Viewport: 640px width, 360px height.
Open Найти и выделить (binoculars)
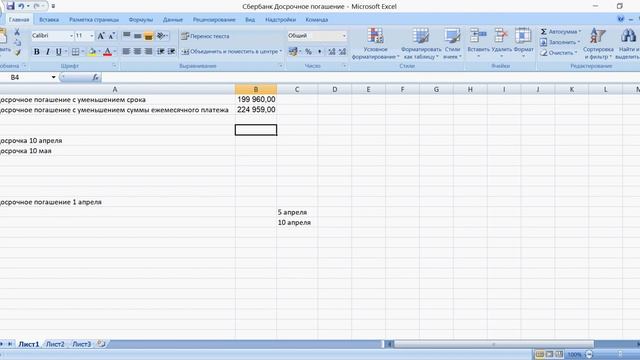628,44
